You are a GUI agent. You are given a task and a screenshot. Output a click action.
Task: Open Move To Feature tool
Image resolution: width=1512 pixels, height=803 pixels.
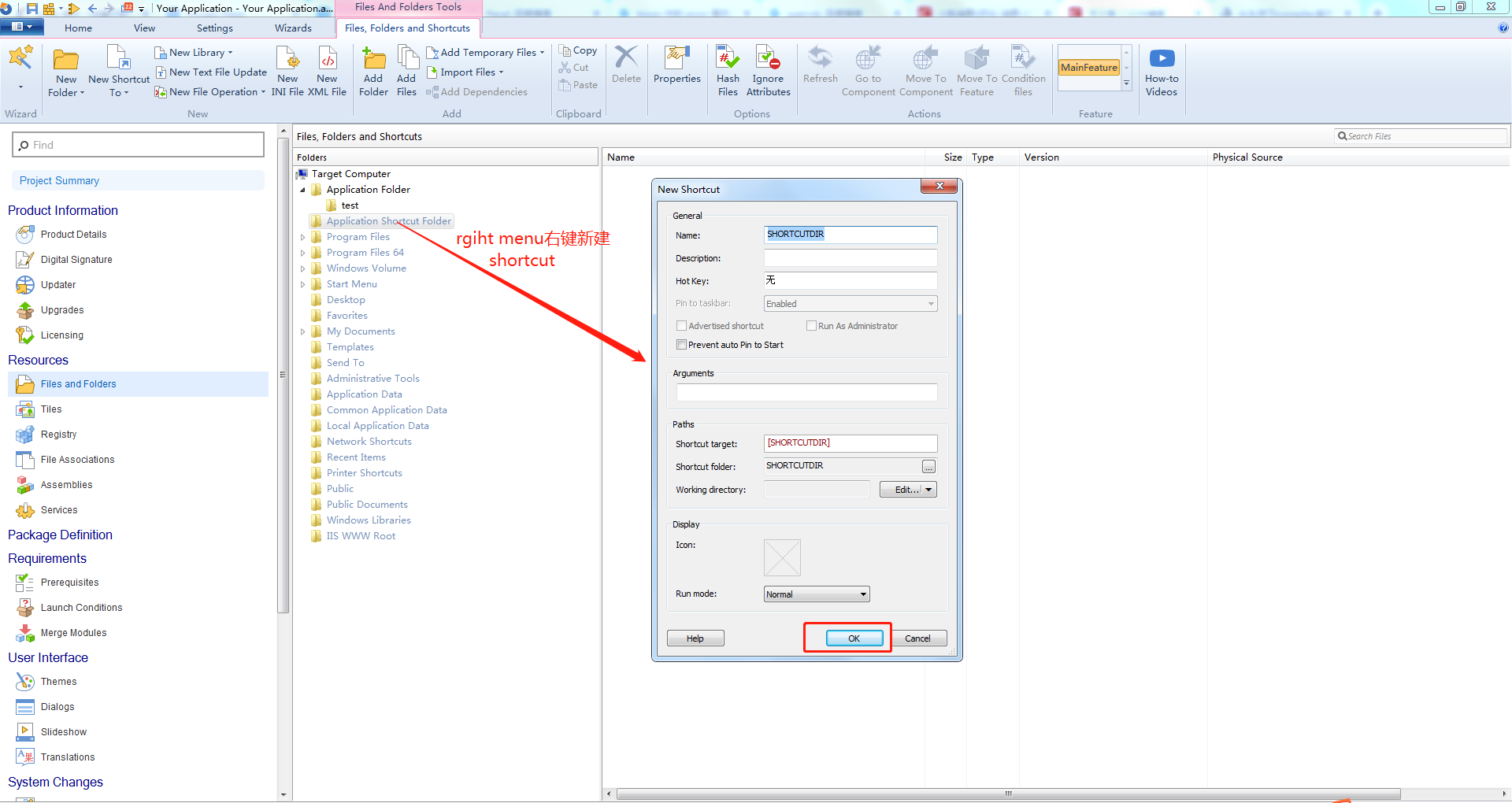pyautogui.click(x=976, y=70)
